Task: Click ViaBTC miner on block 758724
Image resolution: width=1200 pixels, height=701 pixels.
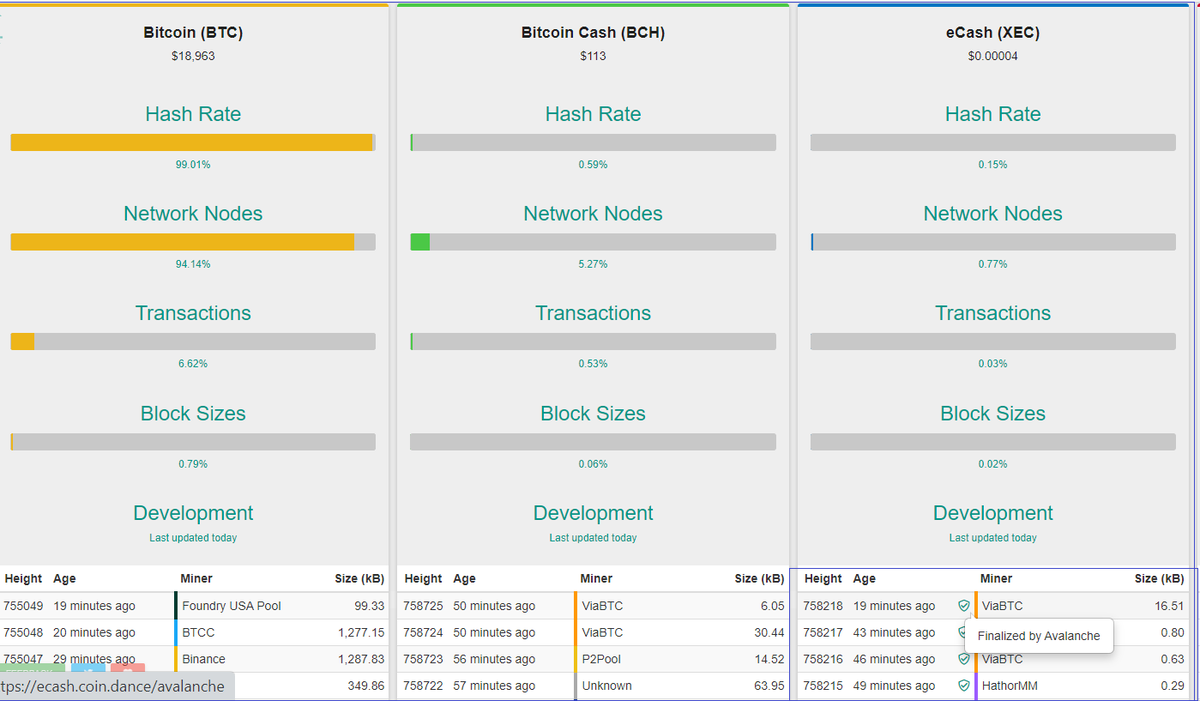Action: tap(602, 633)
